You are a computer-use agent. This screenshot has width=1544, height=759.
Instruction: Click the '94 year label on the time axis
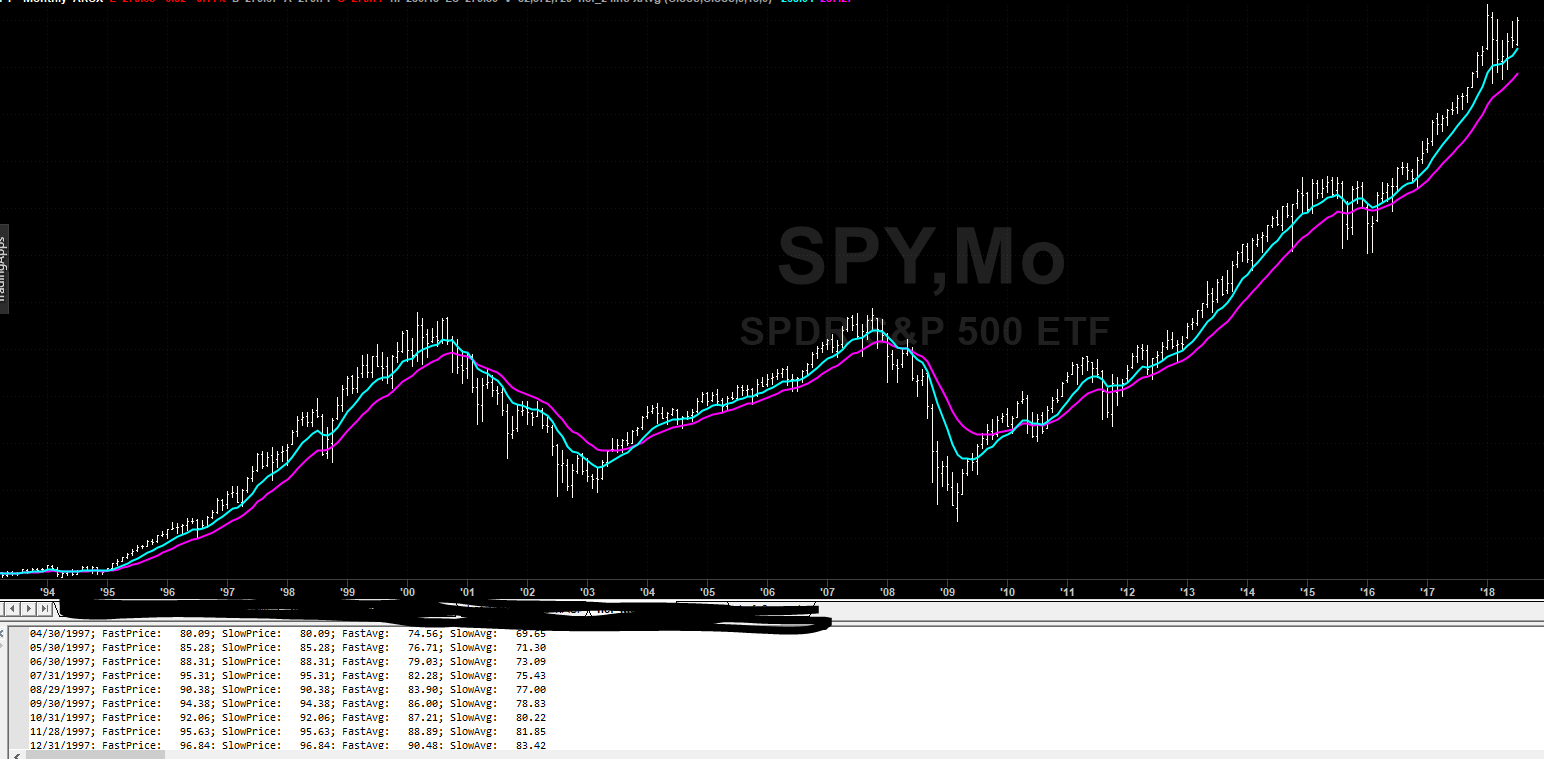click(47, 591)
